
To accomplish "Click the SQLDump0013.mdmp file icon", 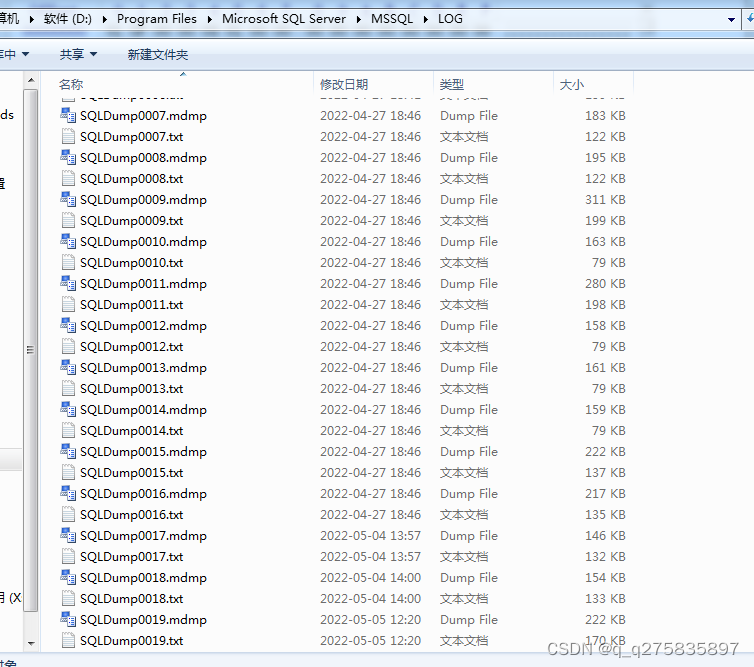I will pos(68,367).
